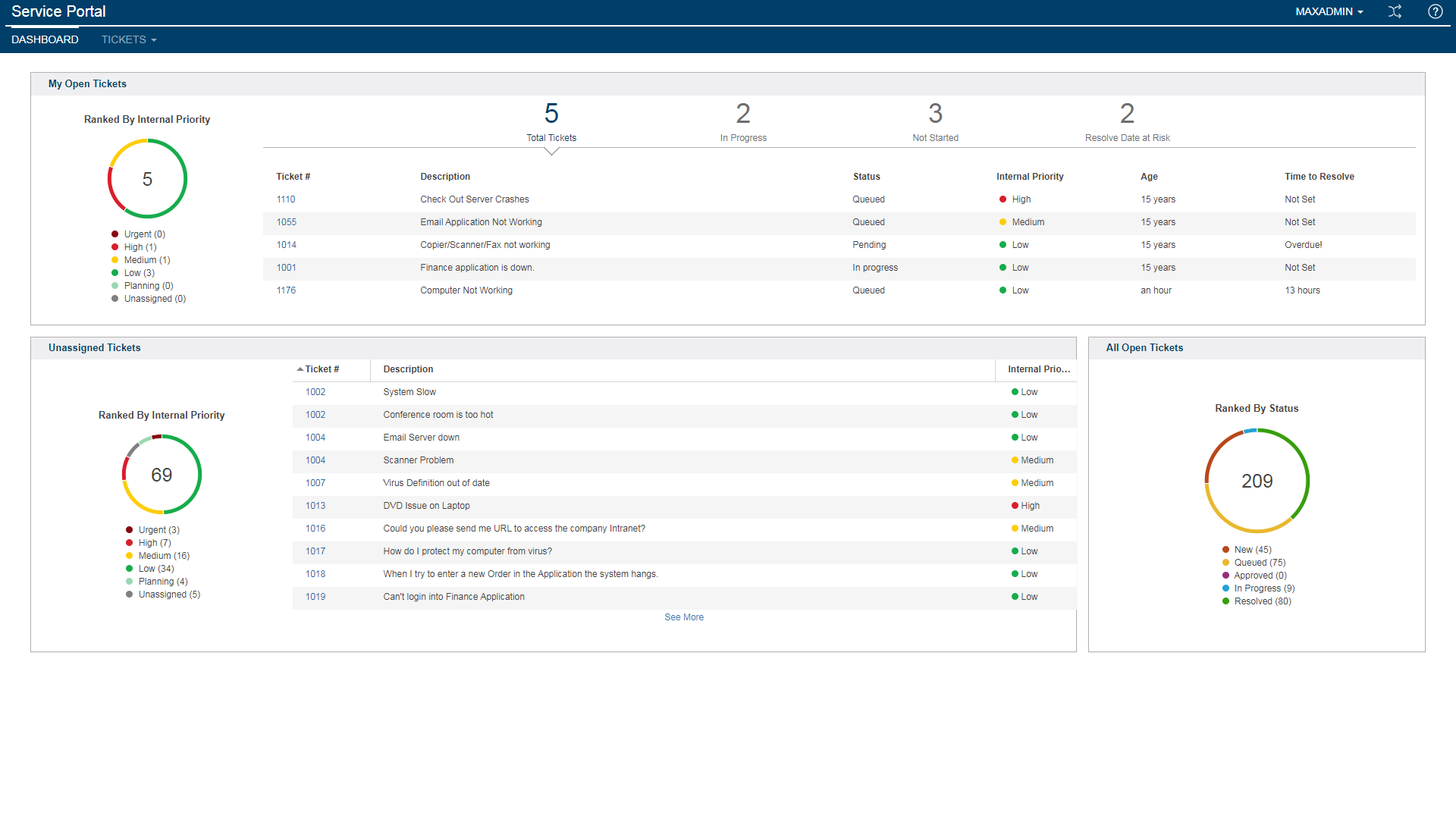The height and width of the screenshot is (819, 1456).
Task: Click the shuffle icon in the top bar
Action: coord(1395,12)
